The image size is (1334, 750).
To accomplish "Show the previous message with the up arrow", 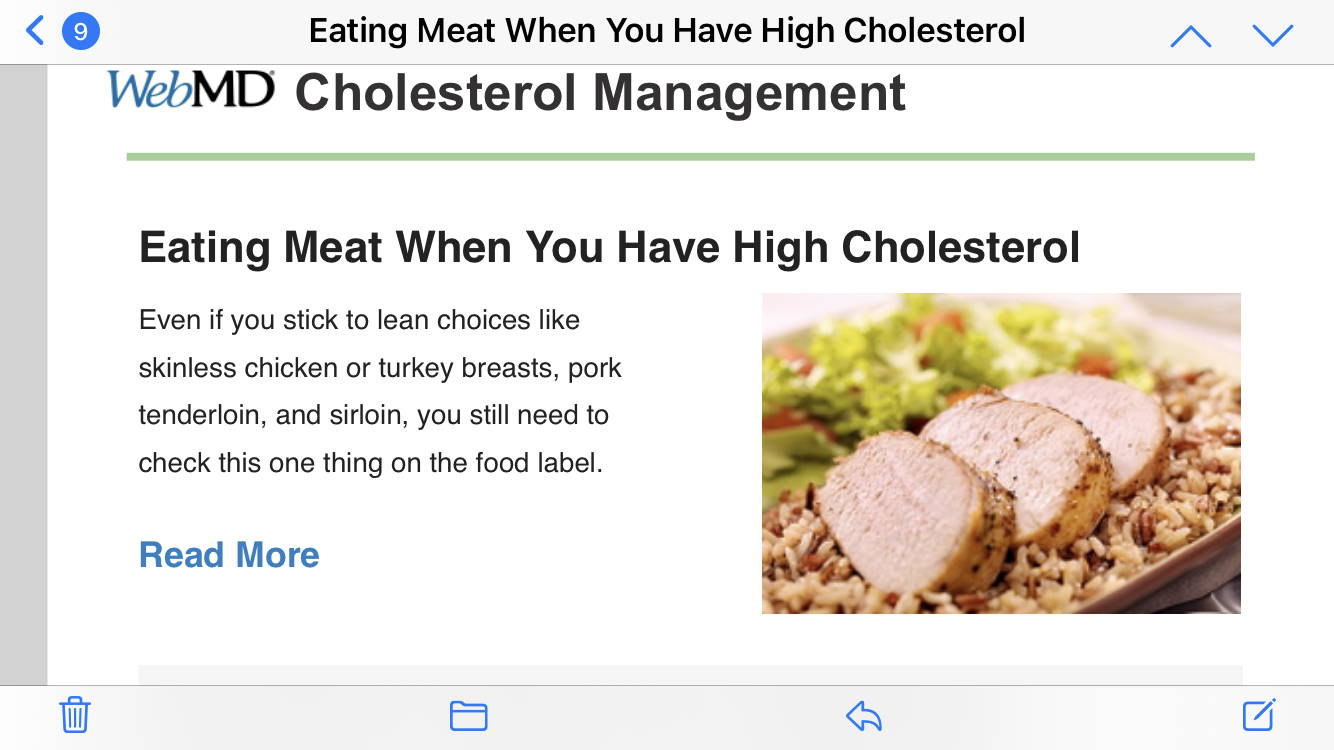I will (x=1190, y=36).
